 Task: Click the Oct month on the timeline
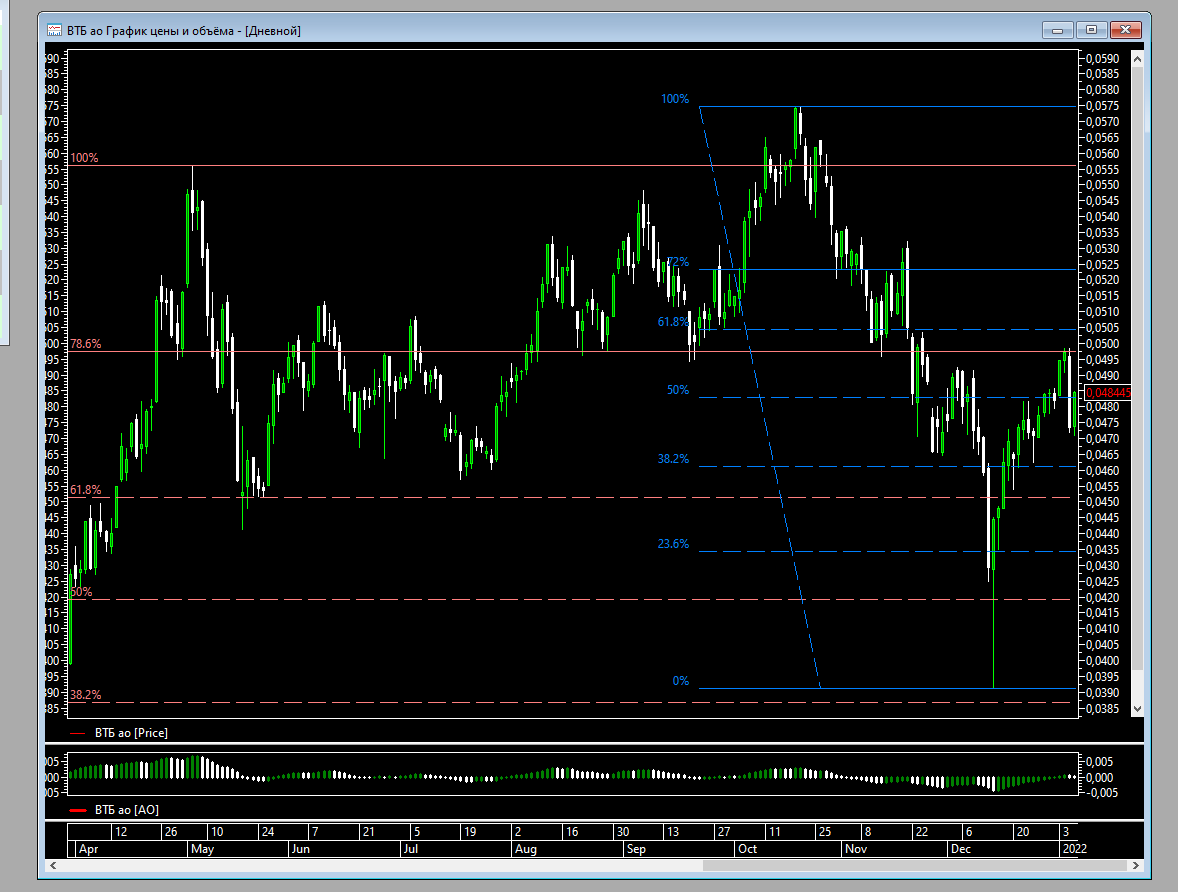(748, 848)
